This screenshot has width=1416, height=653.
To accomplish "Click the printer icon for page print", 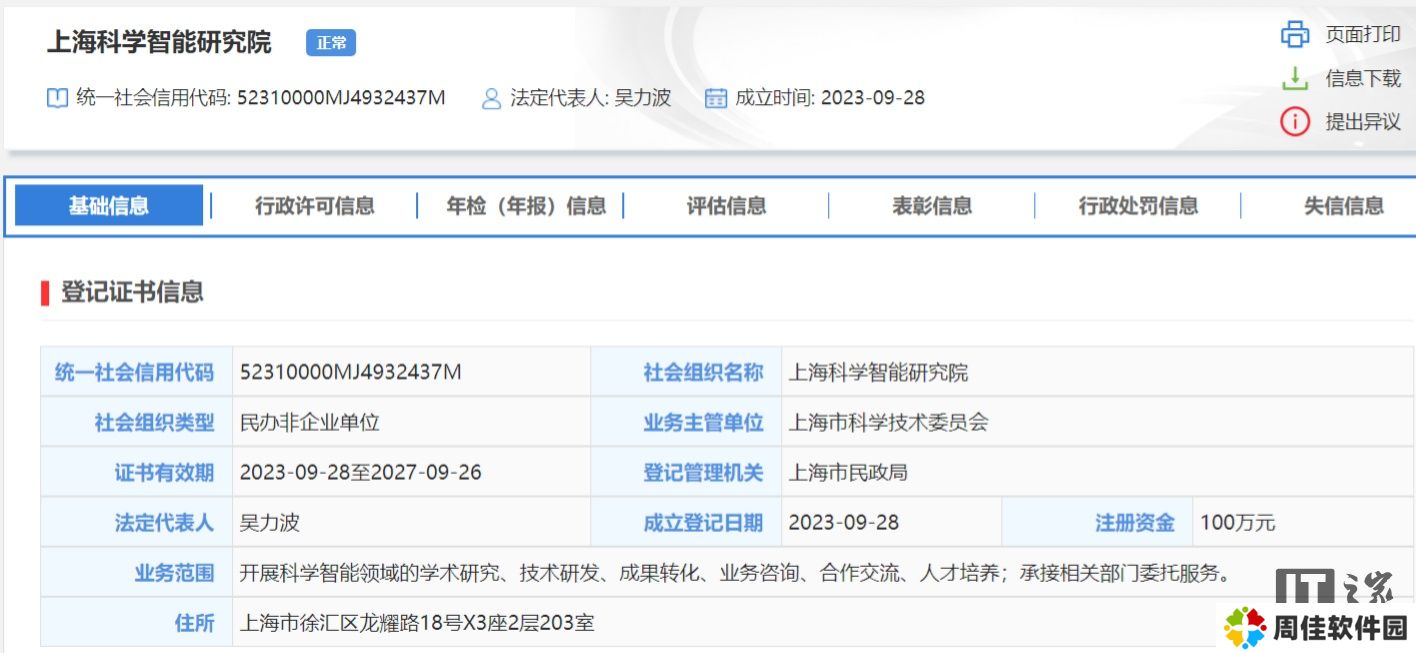I will click(x=1295, y=34).
